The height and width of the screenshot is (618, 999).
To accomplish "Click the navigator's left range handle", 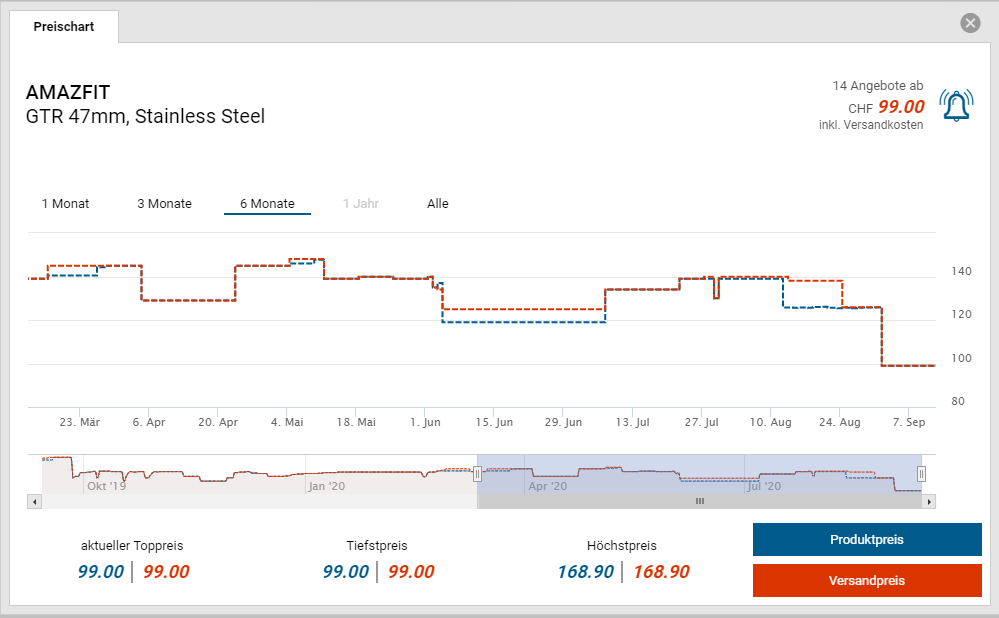I will pyautogui.click(x=478, y=474).
